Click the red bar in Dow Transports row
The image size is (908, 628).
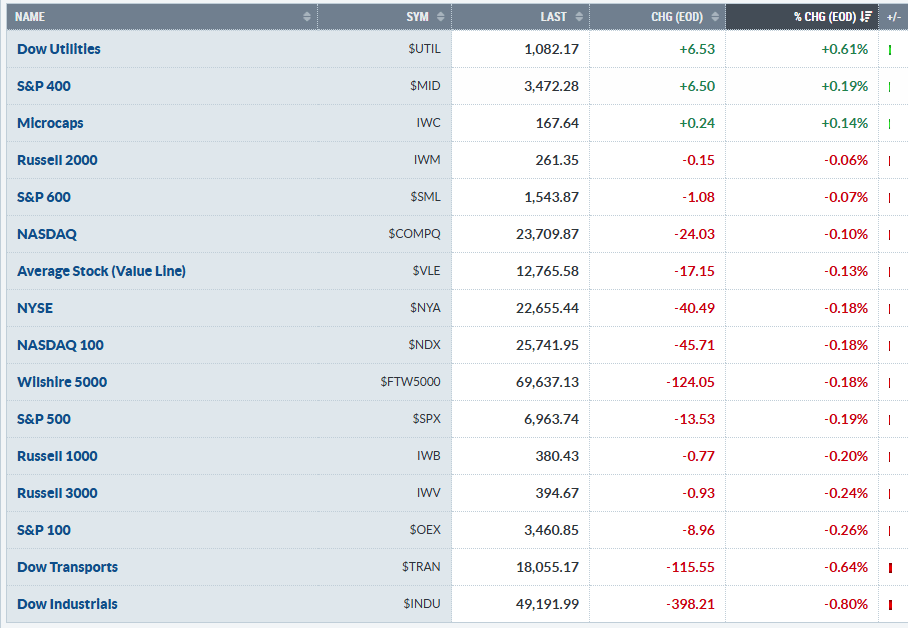coord(889,568)
